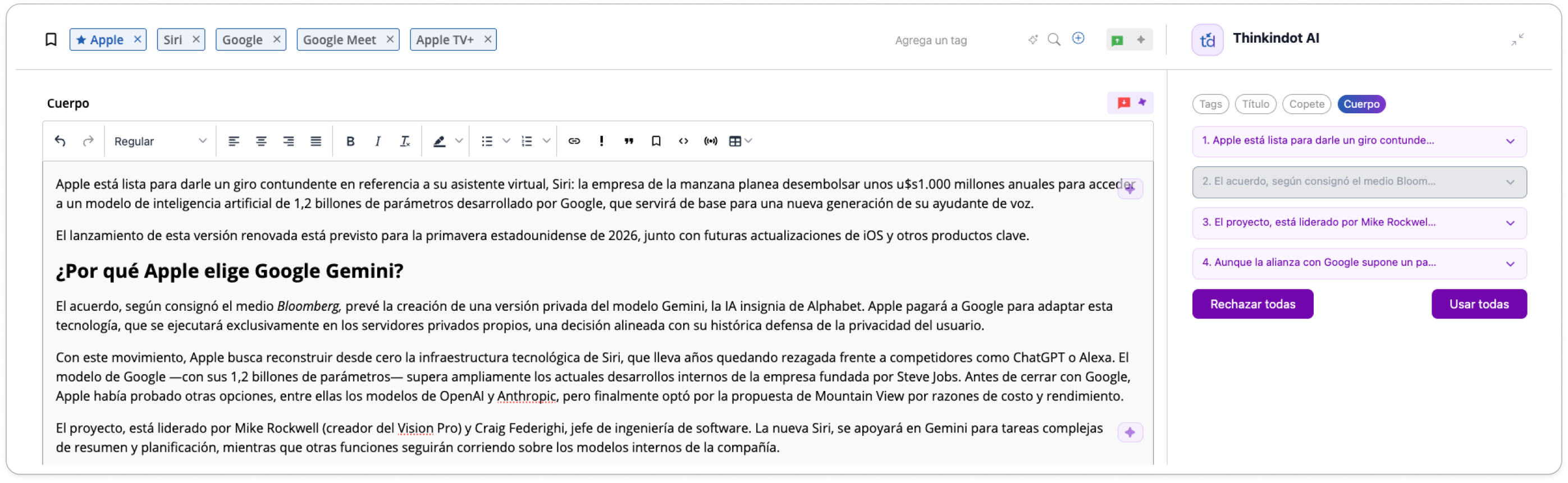Switch to the Título tab
This screenshot has width=1568, height=483.
[x=1255, y=104]
